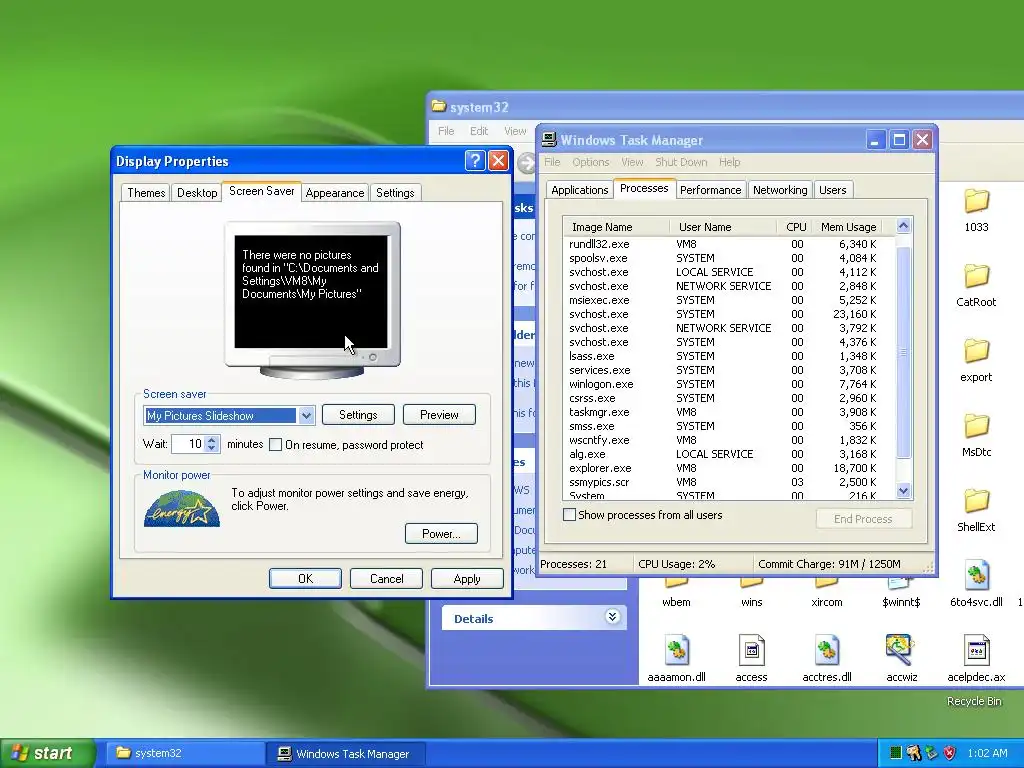Select the explorer.exe process row
Viewport: 1024px width, 768px height.
click(x=722, y=468)
